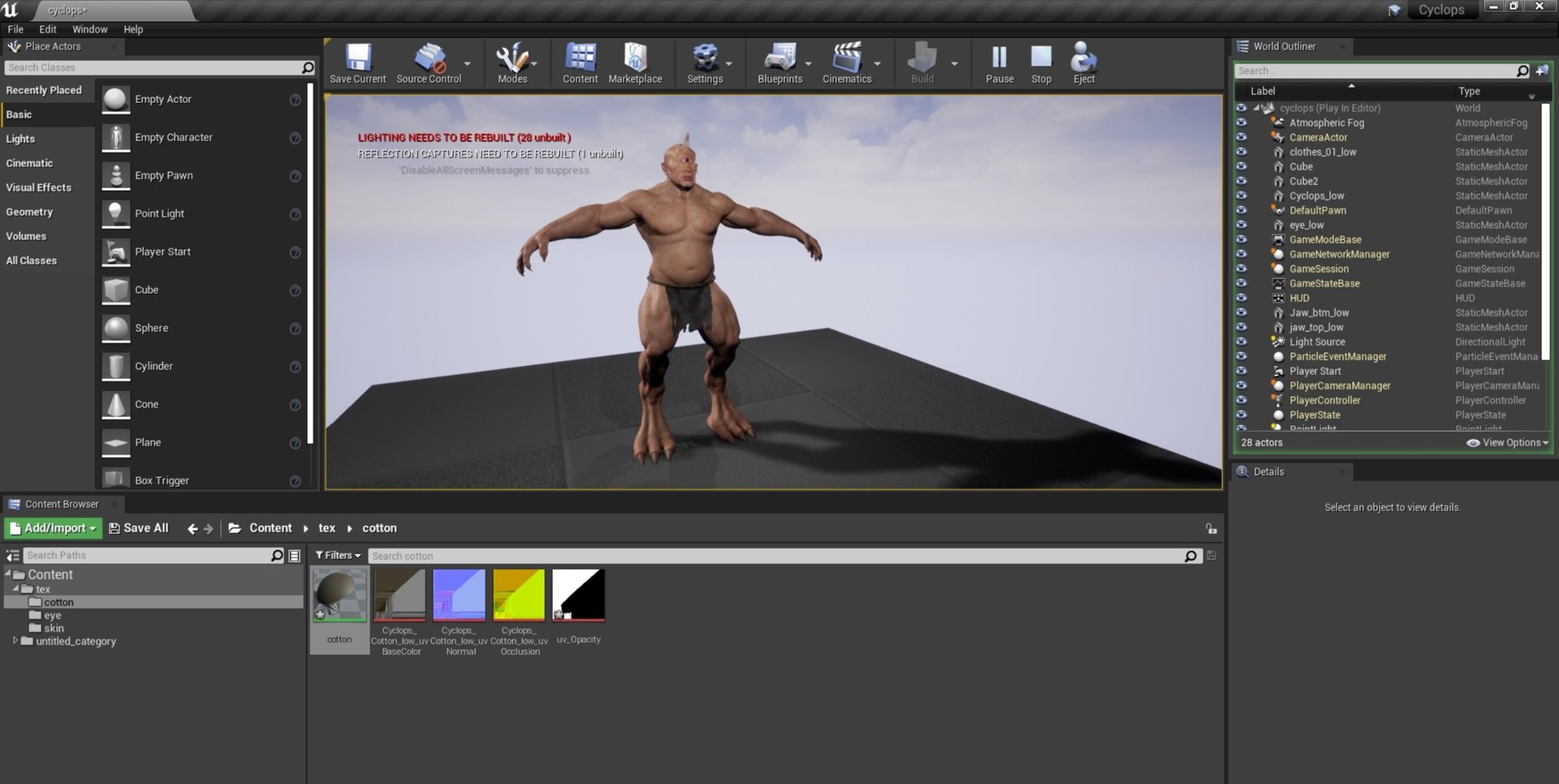Viewport: 1559px width, 784px height.
Task: Select the Plane placement icon
Action: 116,442
